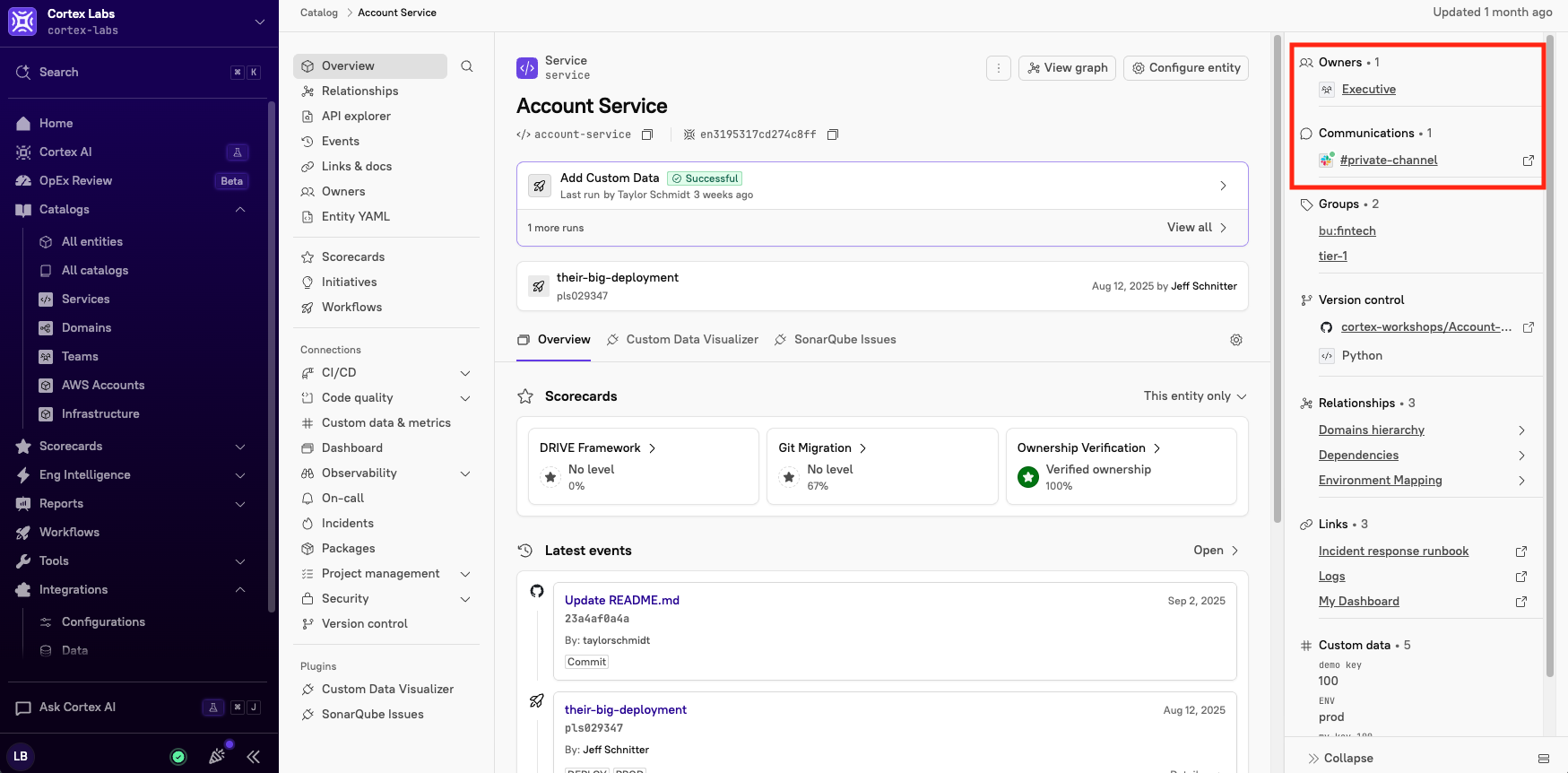
Task: Expand the Scorecards section in left sidebar
Action: tap(240, 447)
